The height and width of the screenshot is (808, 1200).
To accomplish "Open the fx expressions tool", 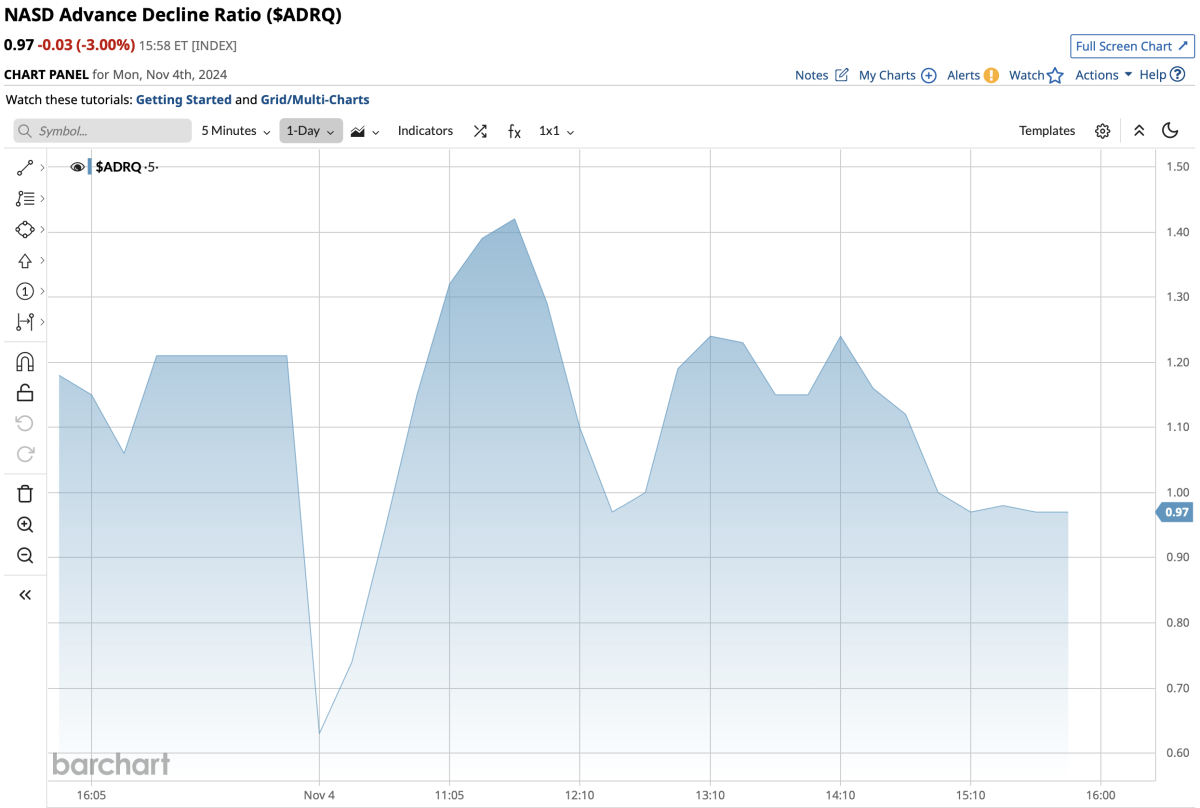I will (514, 131).
